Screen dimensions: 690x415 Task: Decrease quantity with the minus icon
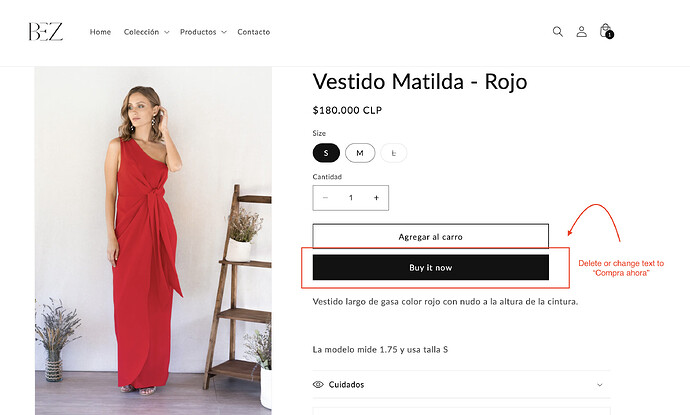click(x=325, y=198)
